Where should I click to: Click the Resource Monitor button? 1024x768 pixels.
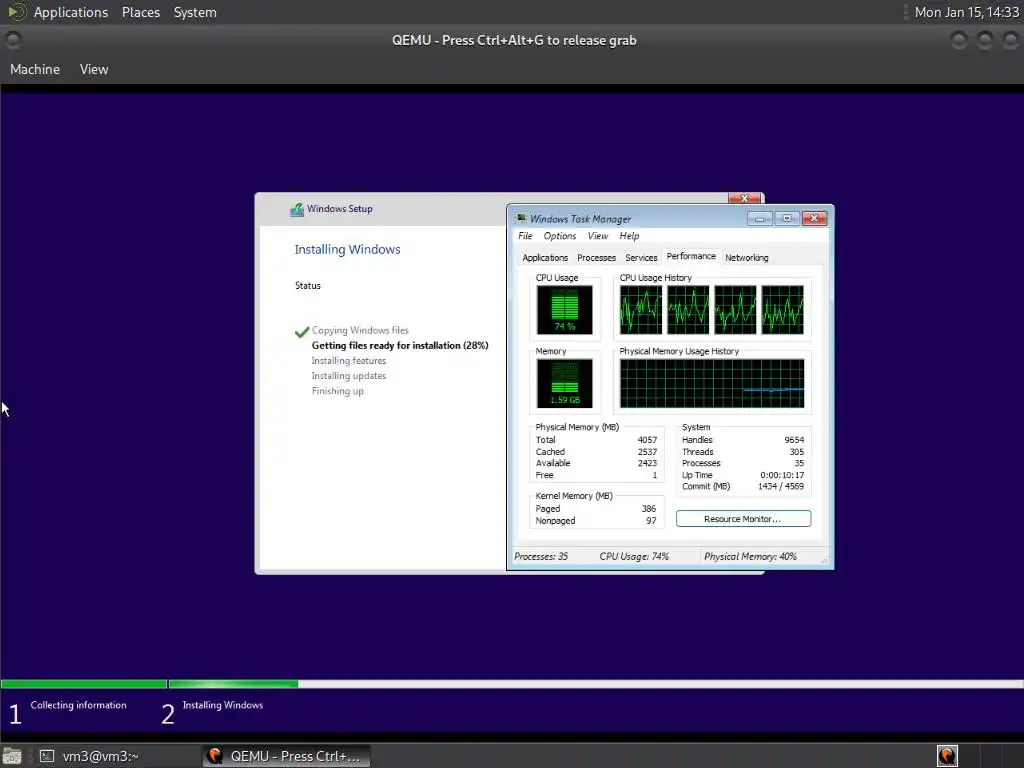(x=743, y=519)
